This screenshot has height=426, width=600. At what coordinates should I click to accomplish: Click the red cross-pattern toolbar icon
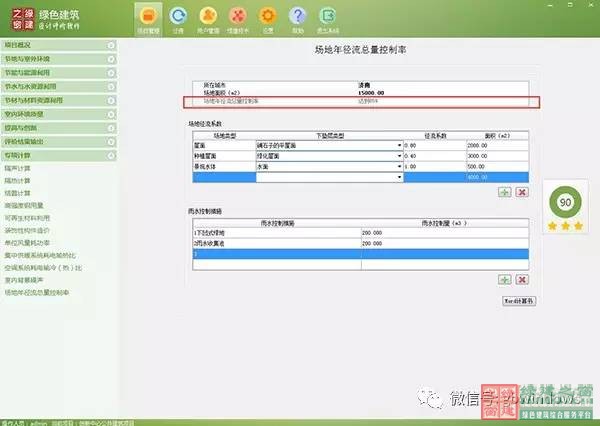click(238, 17)
